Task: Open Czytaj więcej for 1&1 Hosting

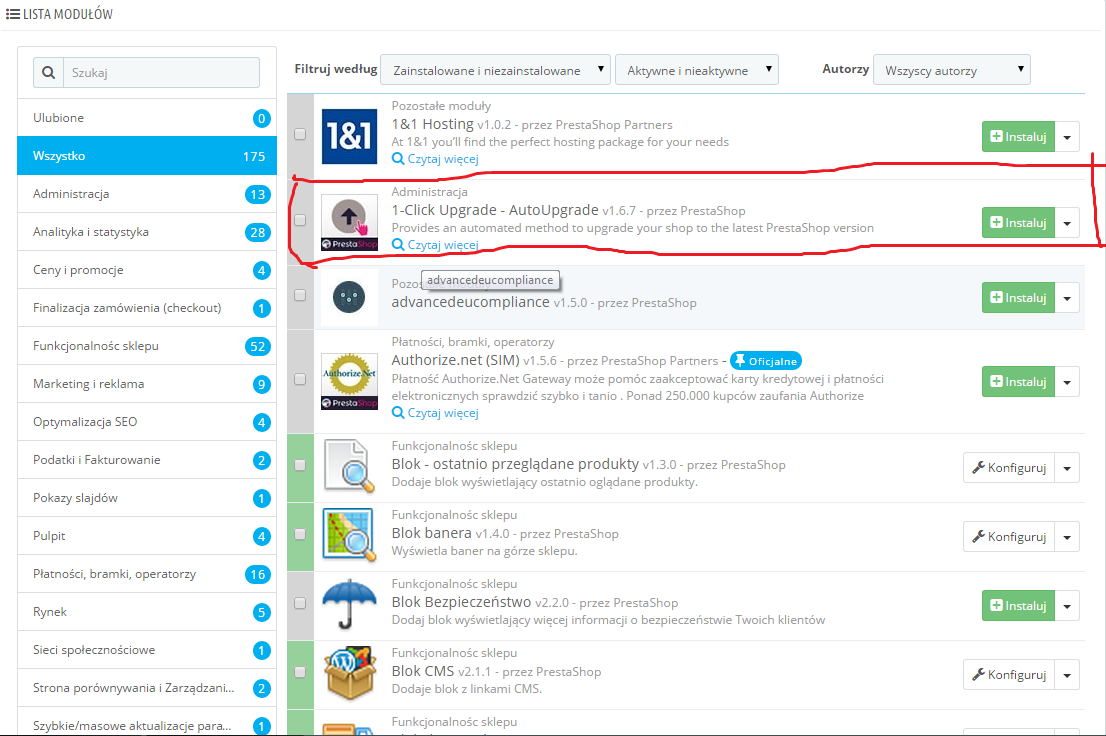Action: pyautogui.click(x=435, y=159)
